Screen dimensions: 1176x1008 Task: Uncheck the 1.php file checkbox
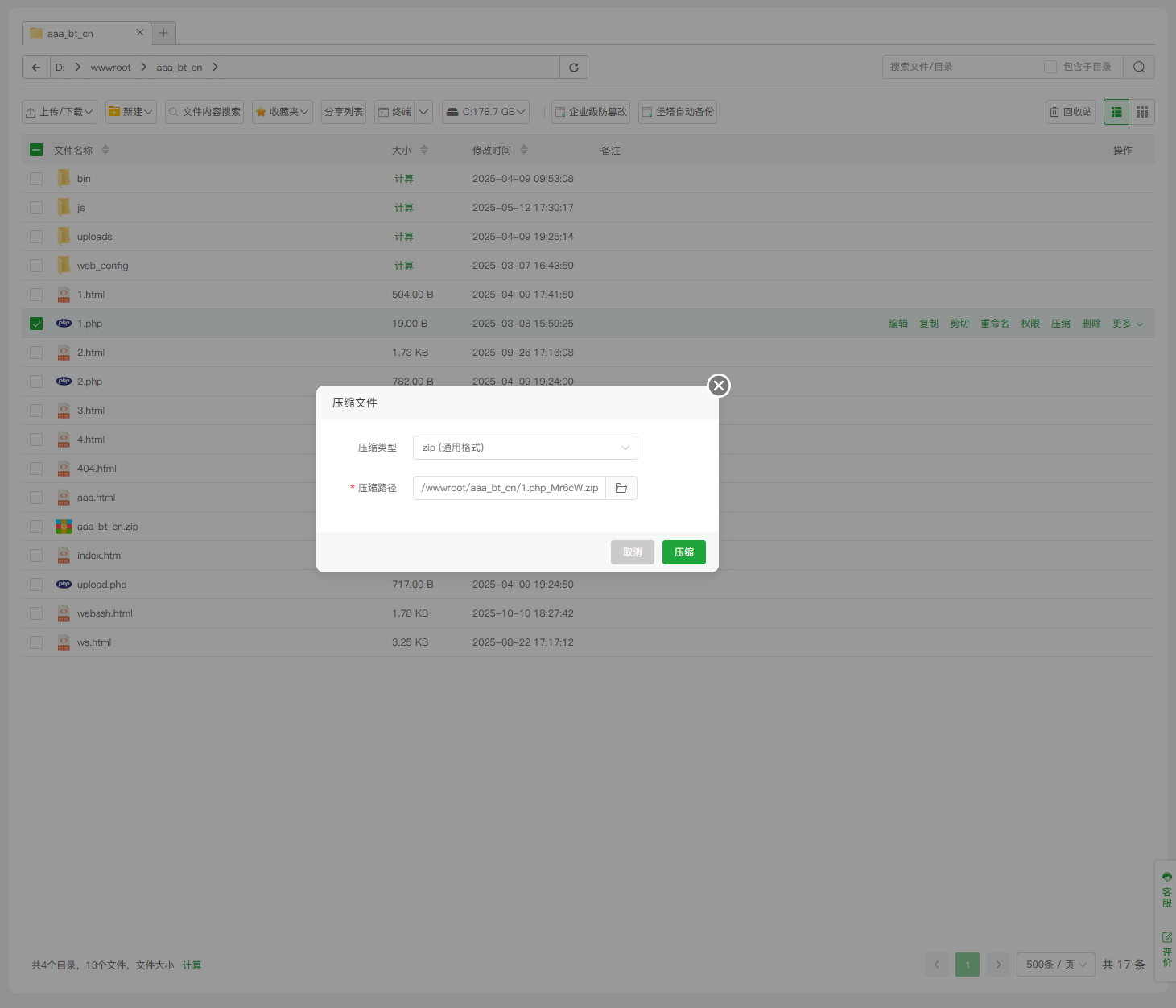(x=36, y=324)
